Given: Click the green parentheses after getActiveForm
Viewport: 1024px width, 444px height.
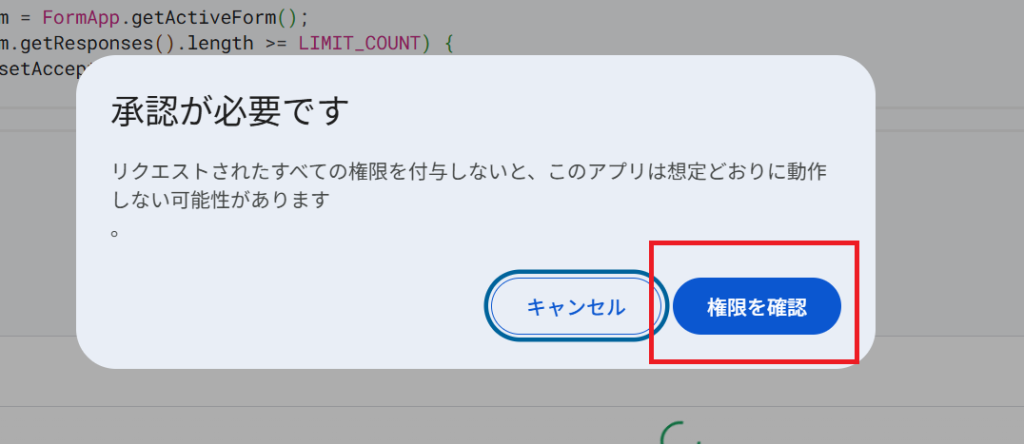Looking at the screenshot, I should point(287,18).
